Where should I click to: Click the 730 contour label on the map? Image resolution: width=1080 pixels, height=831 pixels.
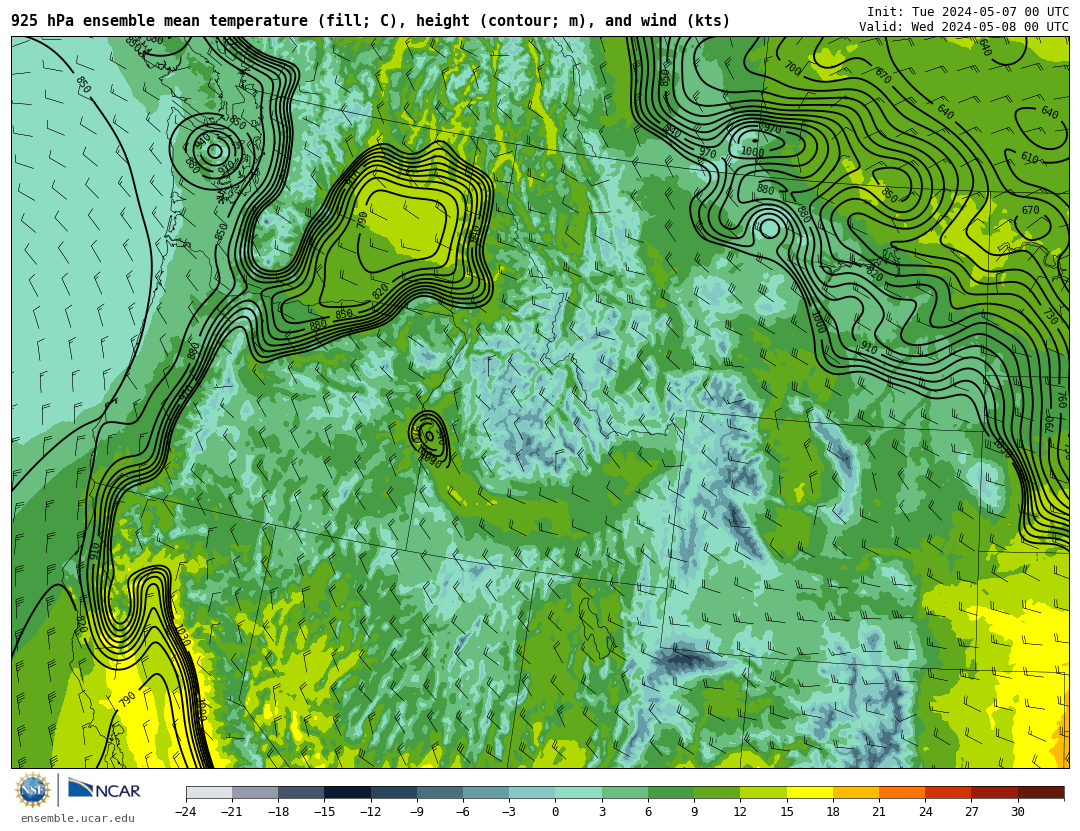1050,316
